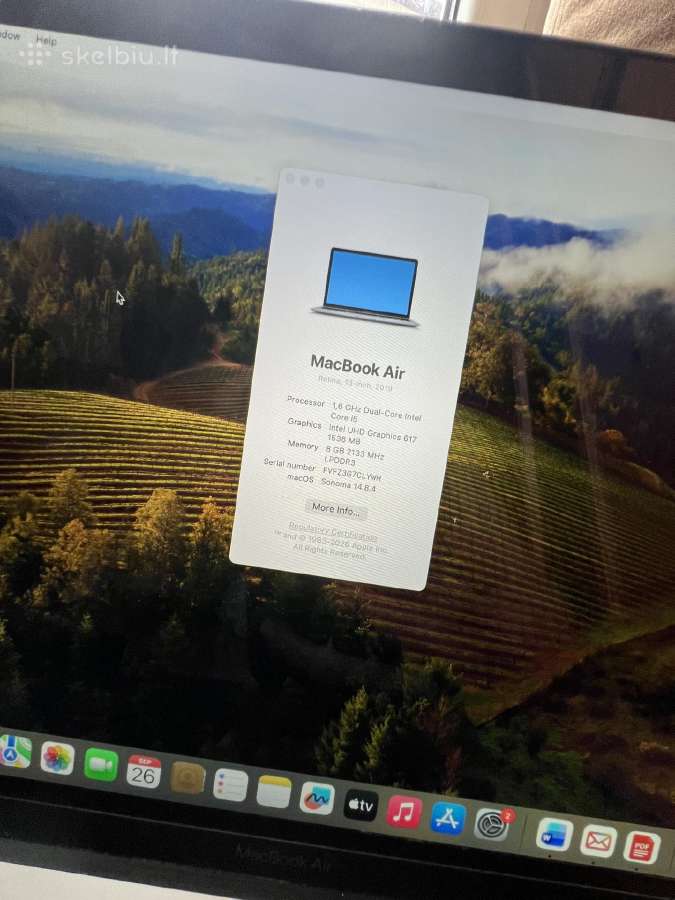Viewport: 675px width, 900px height.
Task: Minimize the About This Mac window
Action: point(305,181)
